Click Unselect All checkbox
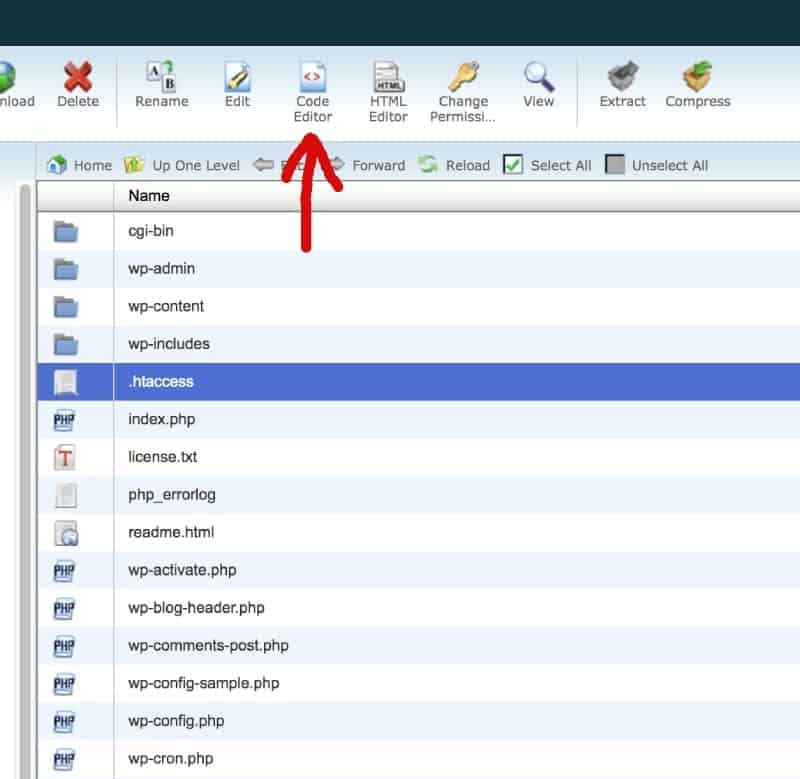 click(x=615, y=165)
